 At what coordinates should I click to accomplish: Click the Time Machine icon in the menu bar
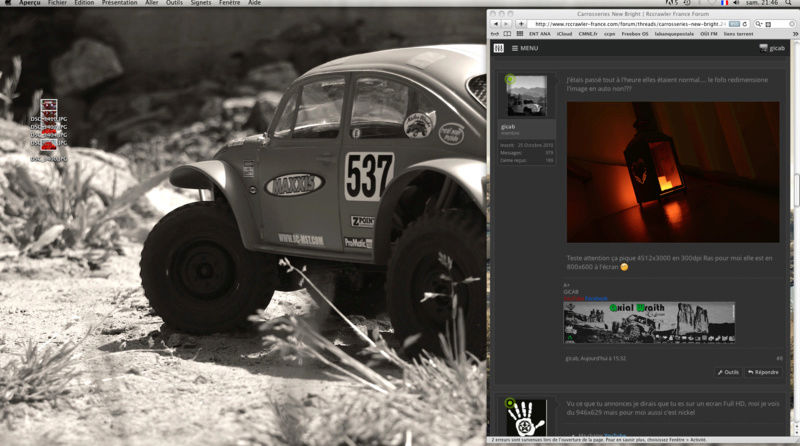pos(687,3)
